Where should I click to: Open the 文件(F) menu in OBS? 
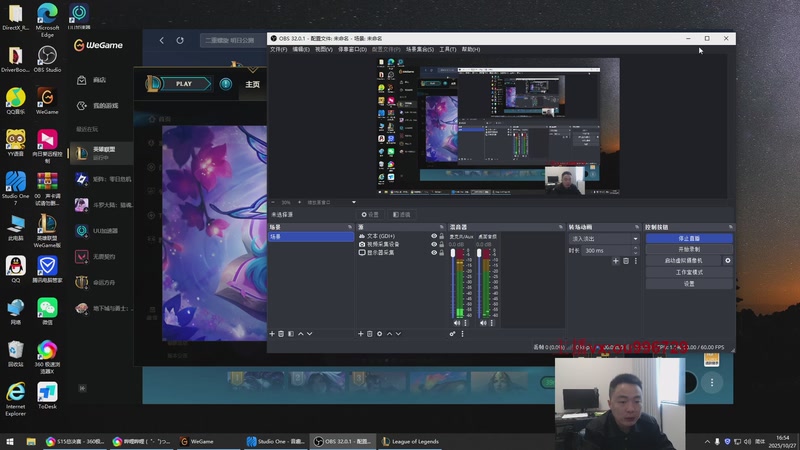point(279,49)
